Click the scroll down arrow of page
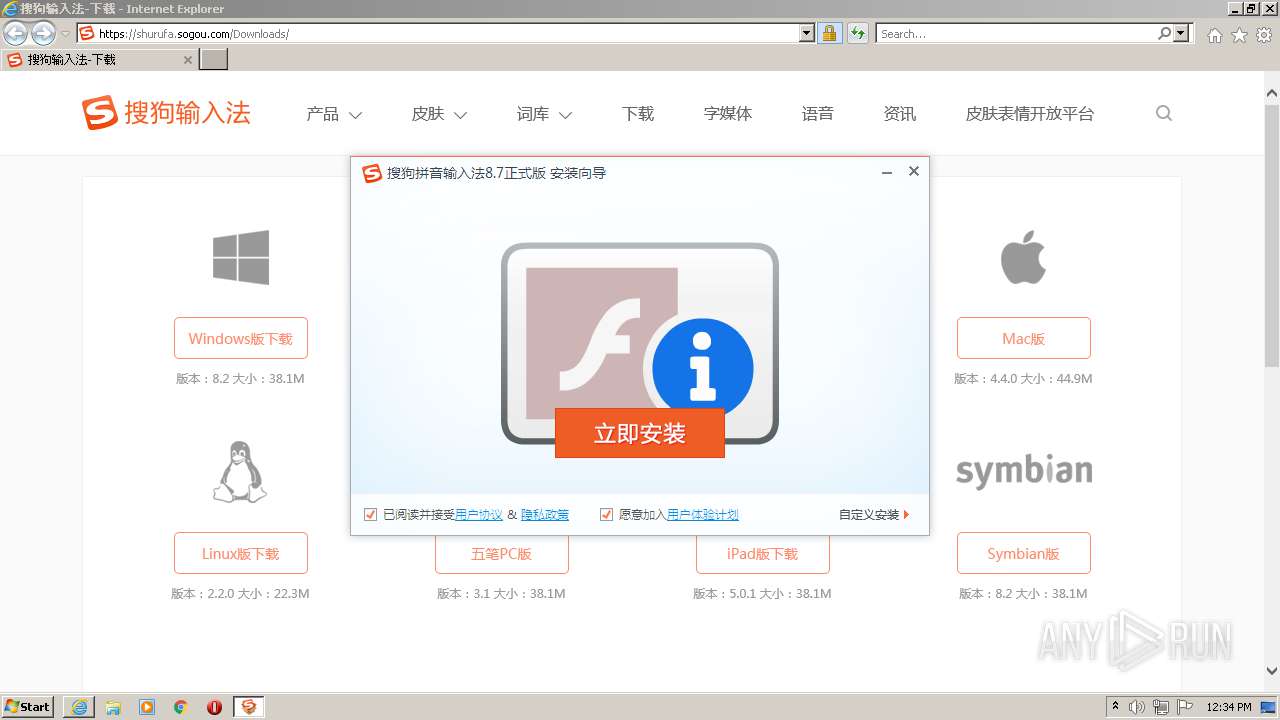The image size is (1280, 720). [1272, 671]
